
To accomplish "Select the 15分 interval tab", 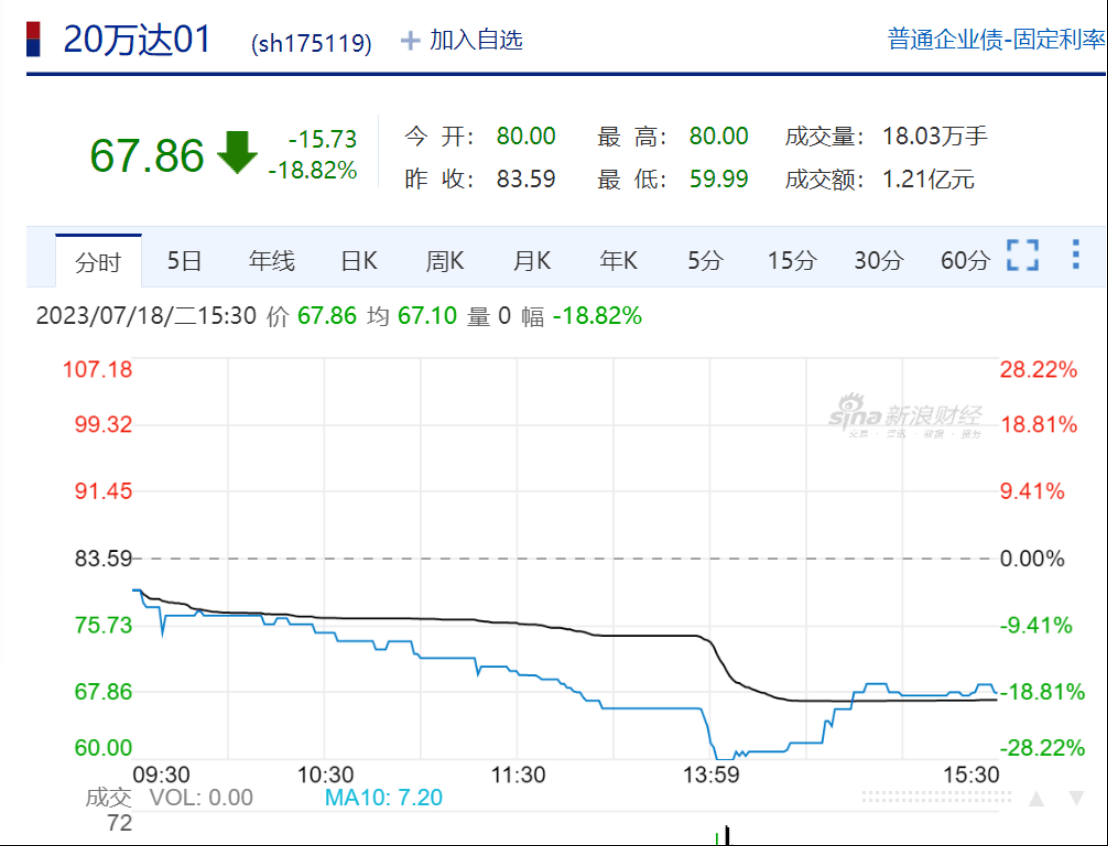I will pos(791,261).
